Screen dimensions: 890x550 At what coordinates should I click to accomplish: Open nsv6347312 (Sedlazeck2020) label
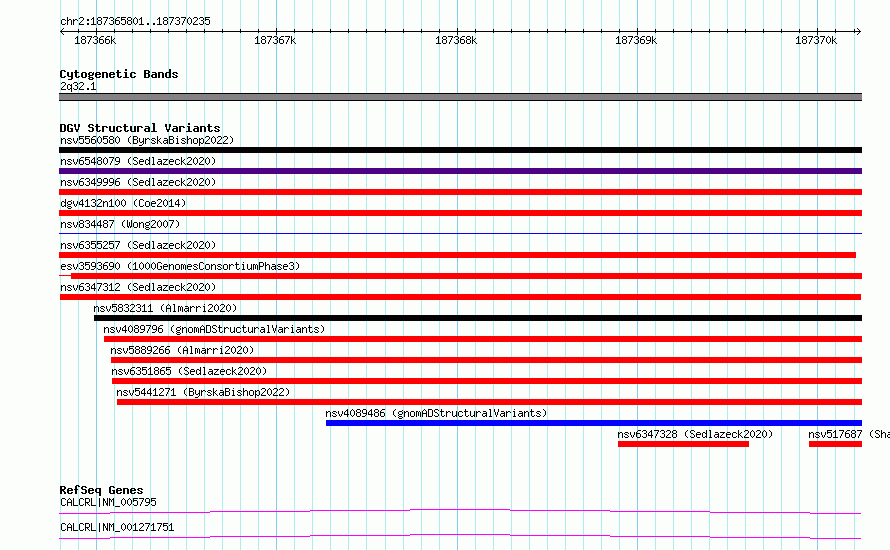(x=138, y=287)
